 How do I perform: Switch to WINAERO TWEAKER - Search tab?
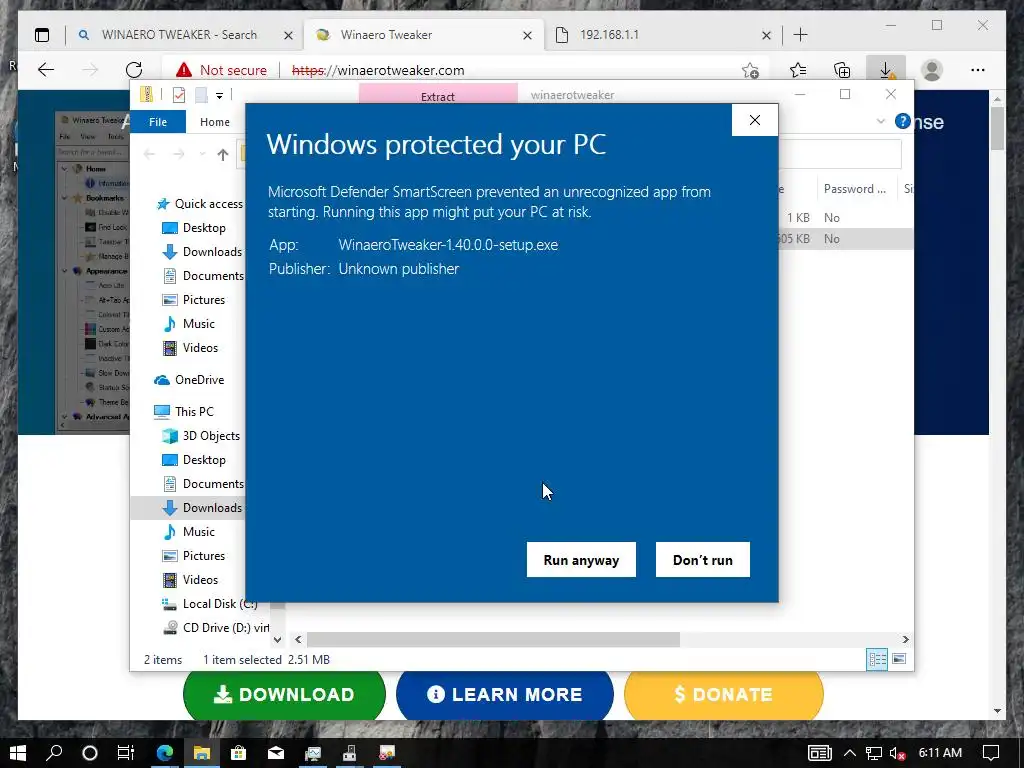179,35
